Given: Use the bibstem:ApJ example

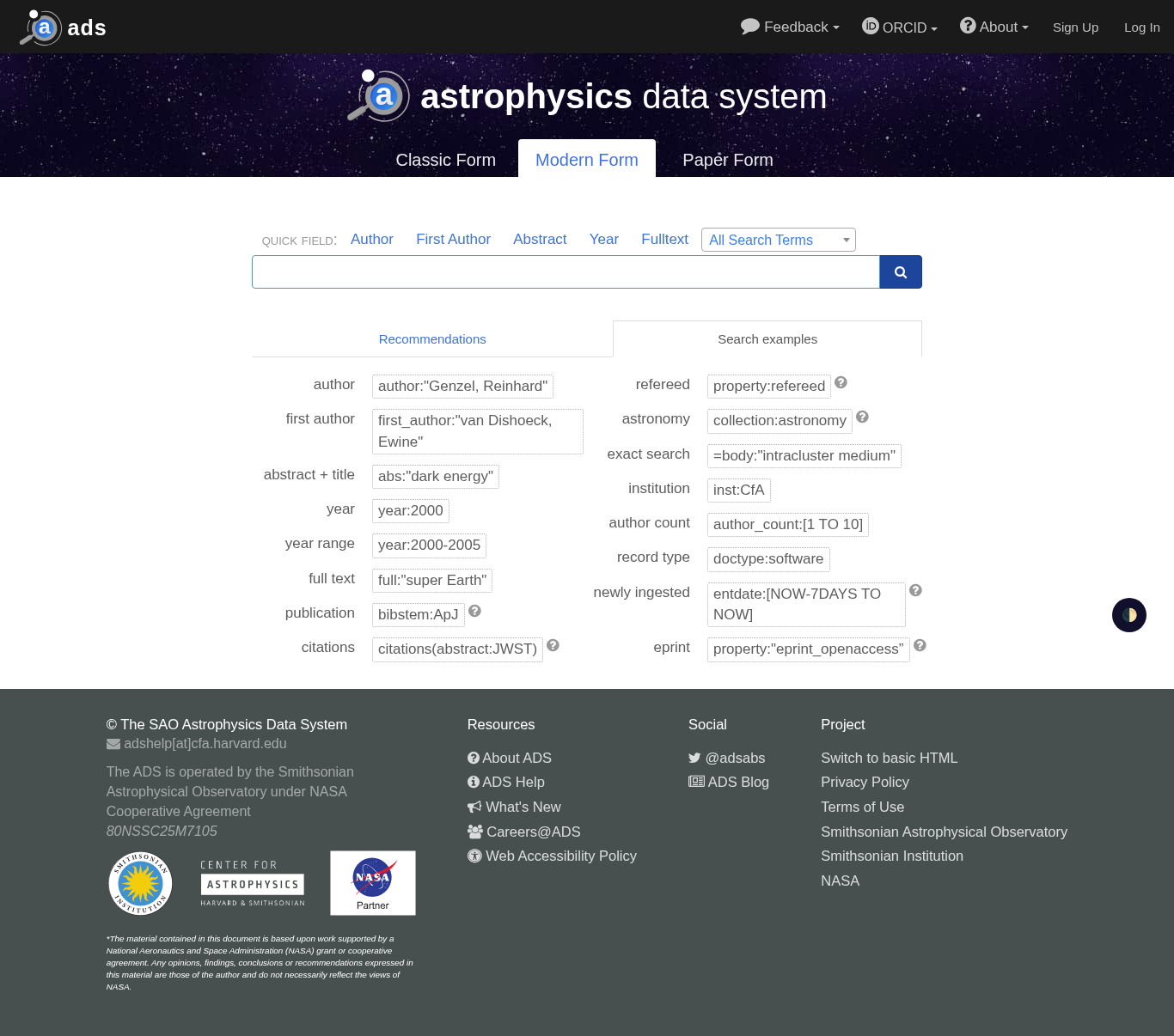Looking at the screenshot, I should click(x=419, y=615).
